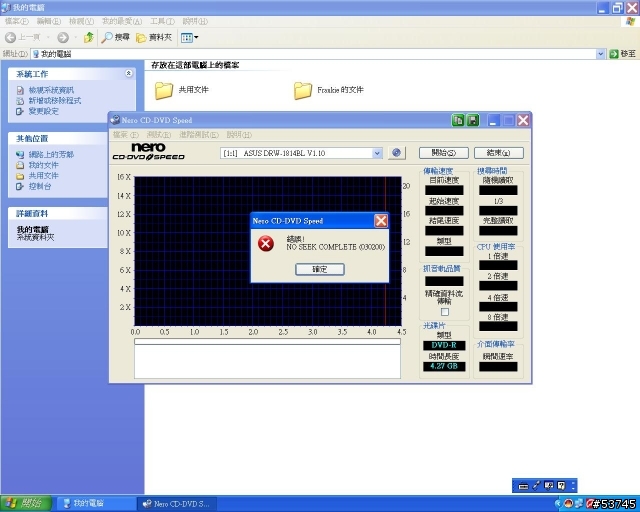Screen dimensions: 640x512
Task: Click the 檢視系統資訊 link
Action: [x=51, y=90]
